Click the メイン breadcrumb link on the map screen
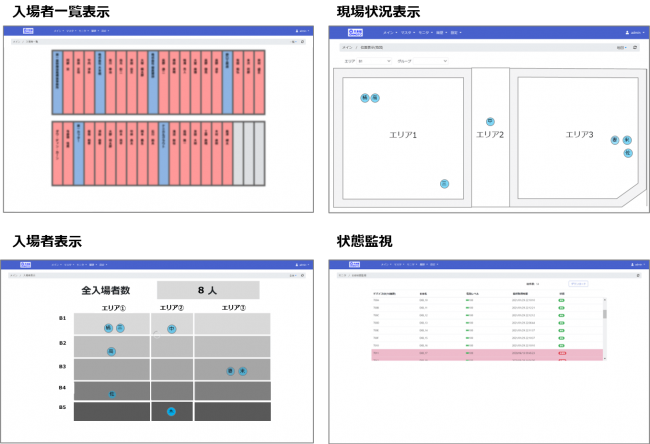 (347, 47)
